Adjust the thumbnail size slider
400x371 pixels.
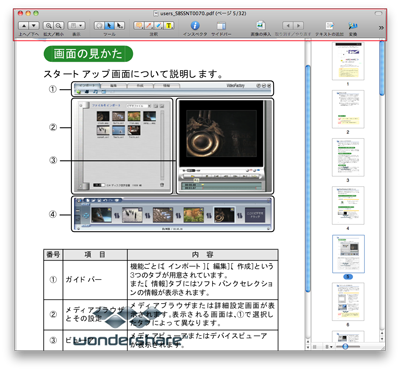[345, 346]
